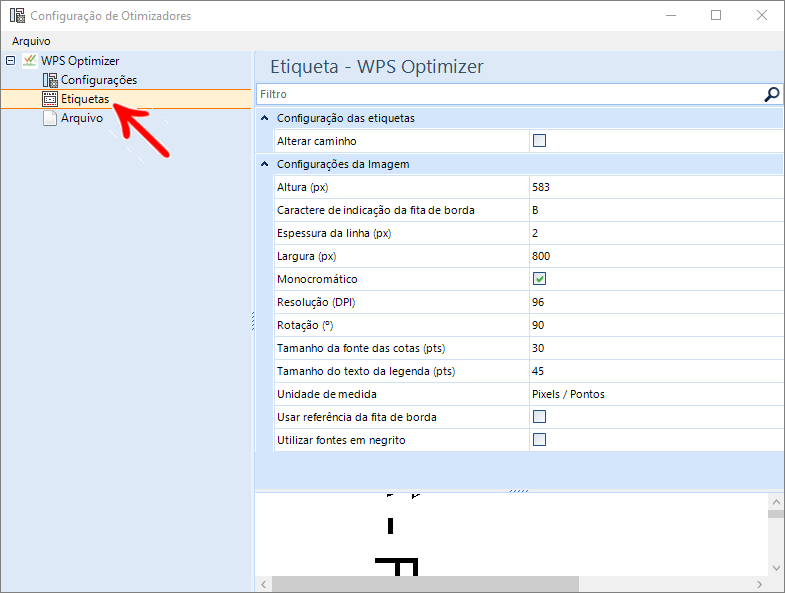Open the Arquivo menu

click(x=31, y=41)
